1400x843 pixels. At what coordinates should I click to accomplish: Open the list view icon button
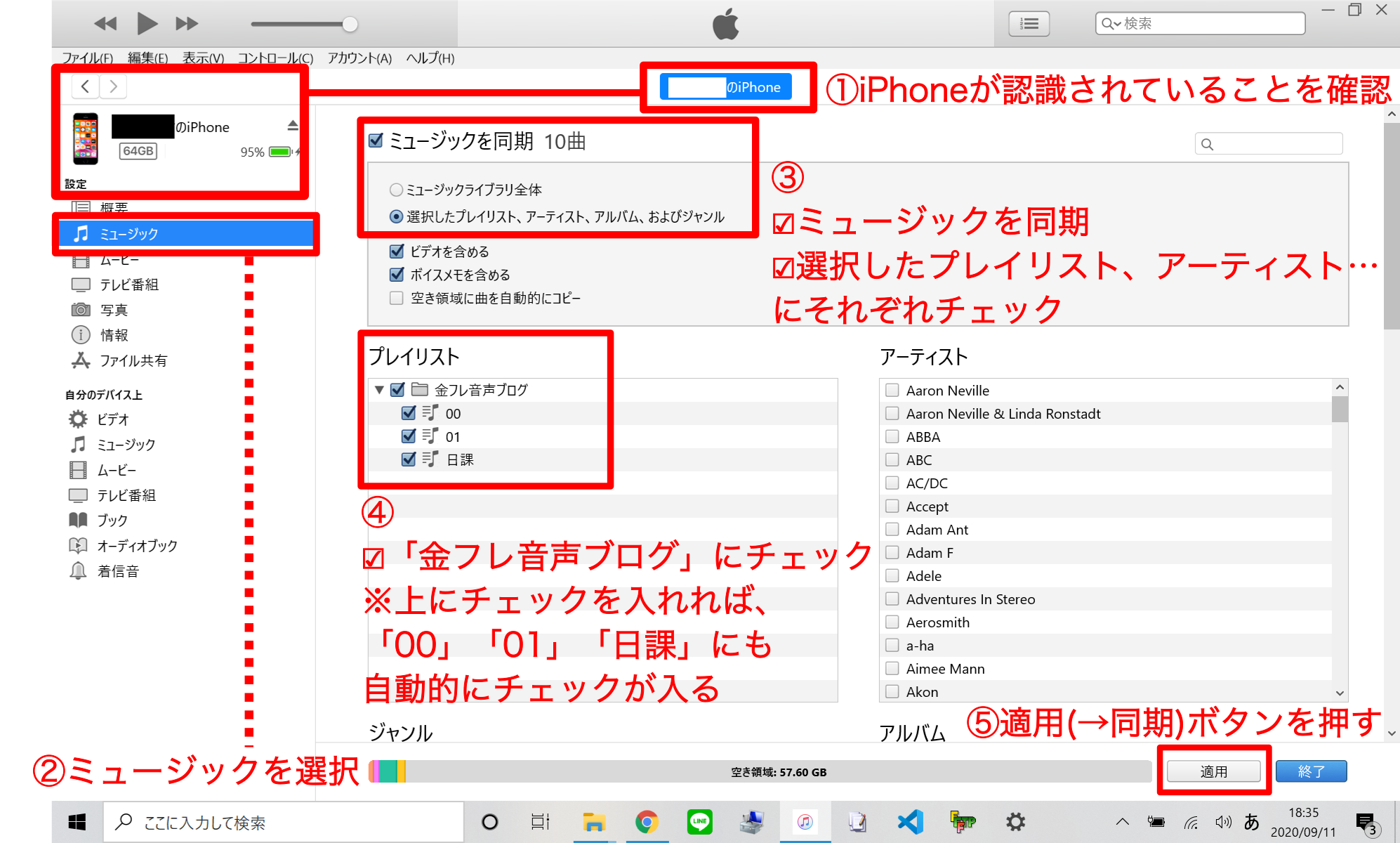click(x=1029, y=24)
